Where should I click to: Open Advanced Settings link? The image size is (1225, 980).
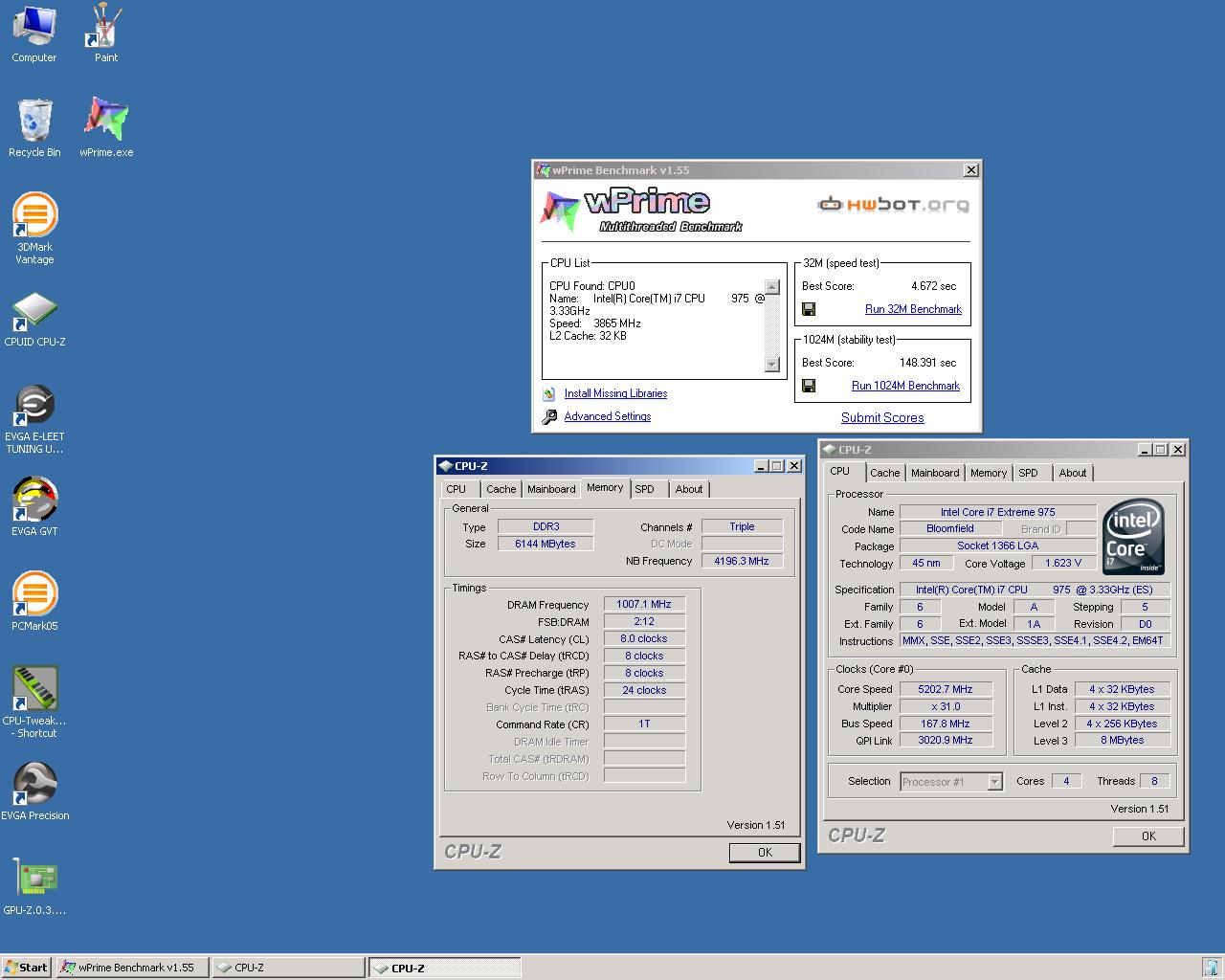[608, 416]
